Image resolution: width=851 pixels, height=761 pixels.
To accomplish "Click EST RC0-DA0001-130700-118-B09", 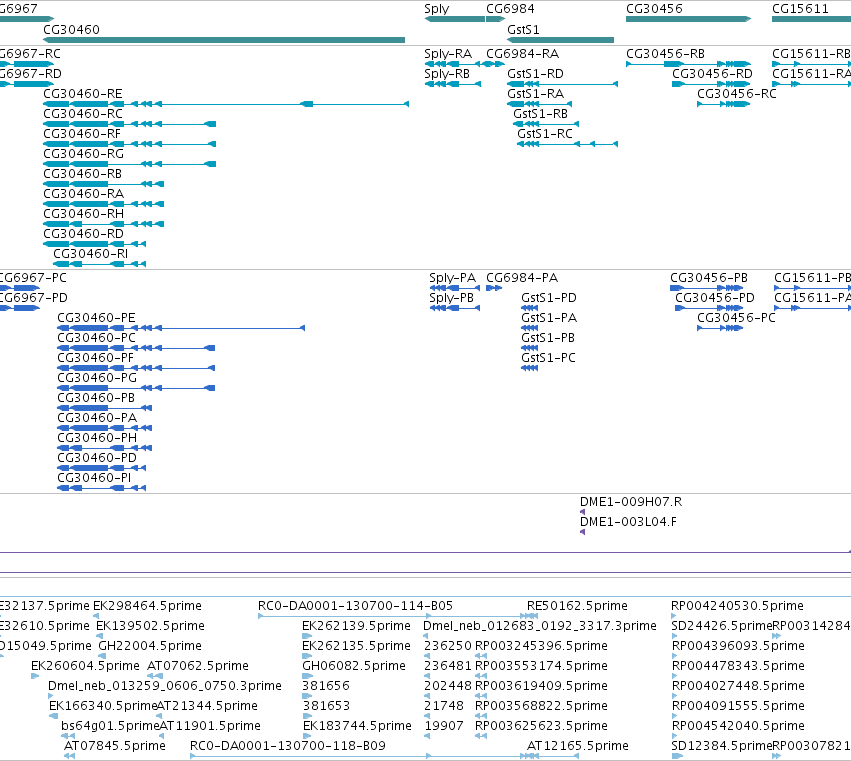I will click(x=364, y=756).
